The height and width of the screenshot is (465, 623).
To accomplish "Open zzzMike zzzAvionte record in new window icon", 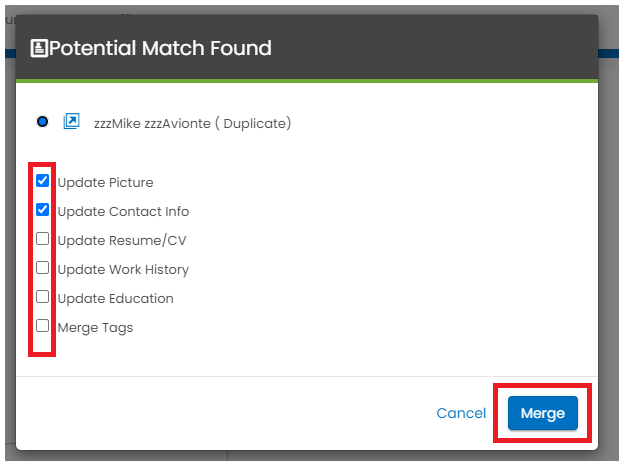I will (72, 121).
